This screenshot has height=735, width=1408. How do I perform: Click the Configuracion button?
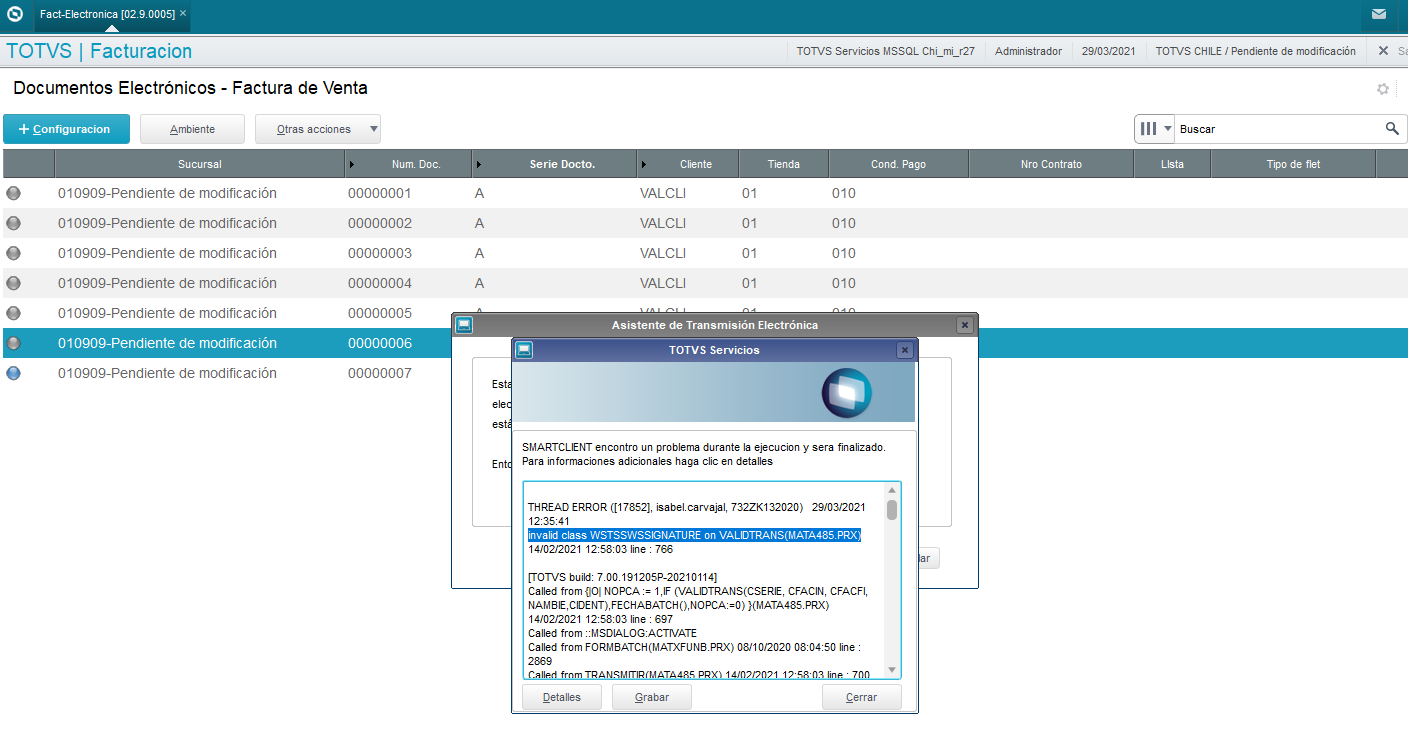66,129
